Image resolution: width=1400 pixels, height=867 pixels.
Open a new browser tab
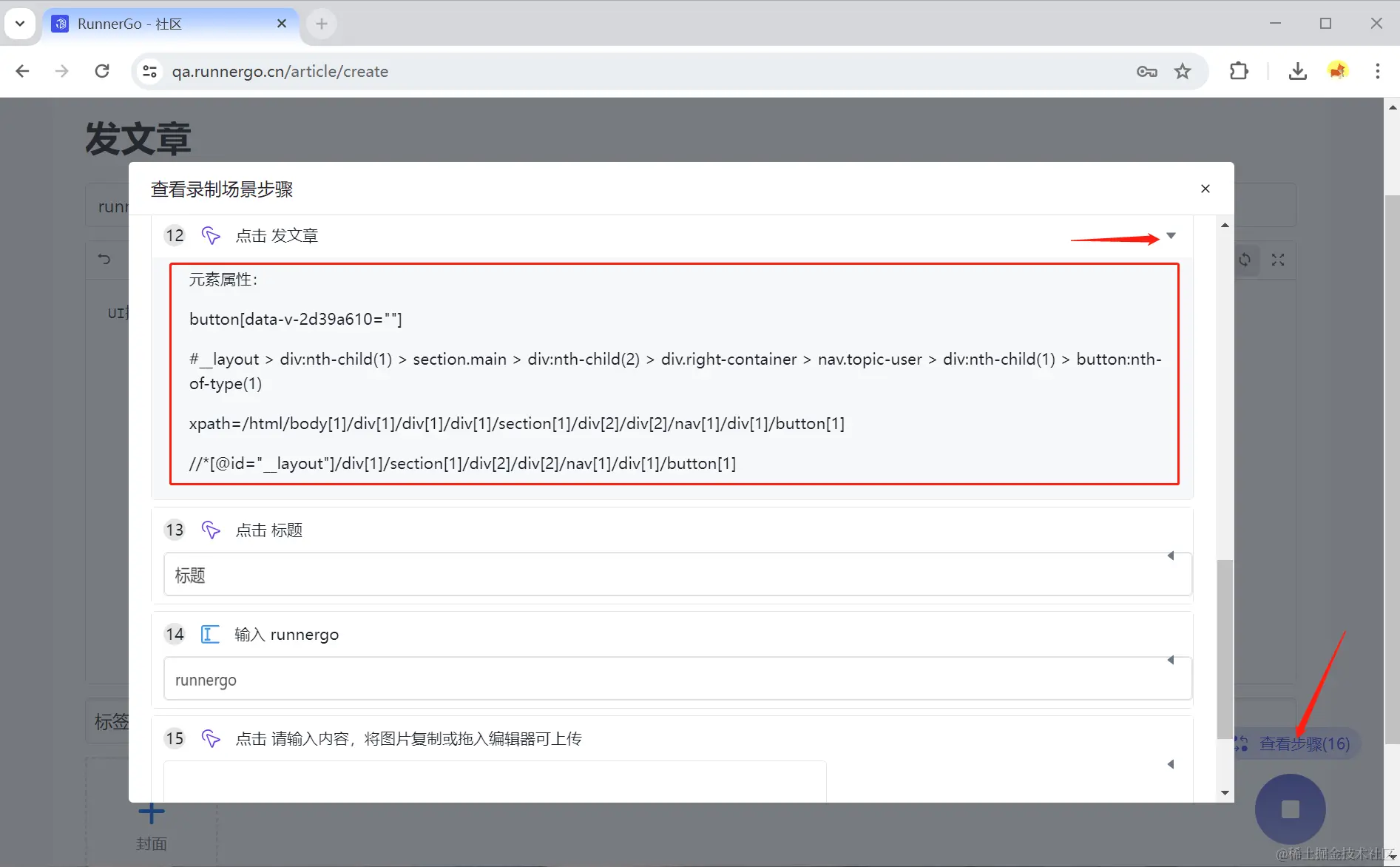pyautogui.click(x=322, y=24)
